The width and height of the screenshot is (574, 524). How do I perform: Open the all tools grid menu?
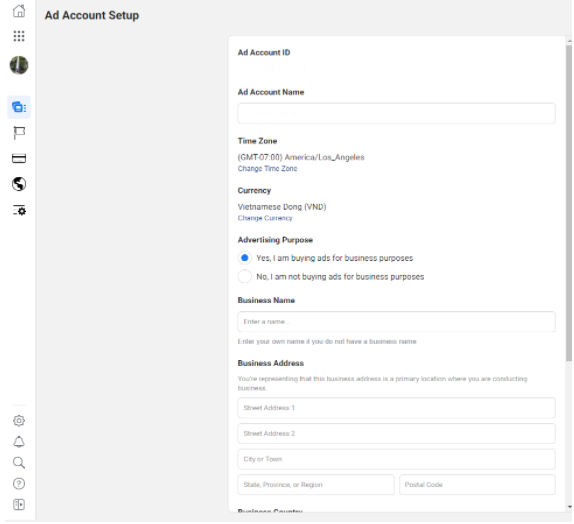point(19,36)
